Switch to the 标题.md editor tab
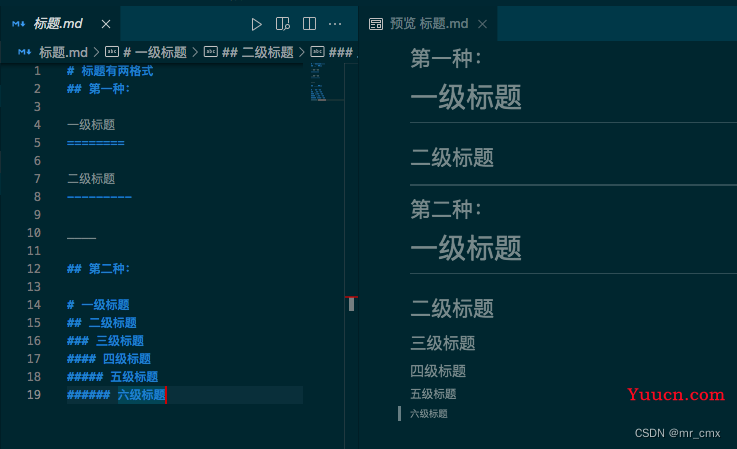 [58, 23]
